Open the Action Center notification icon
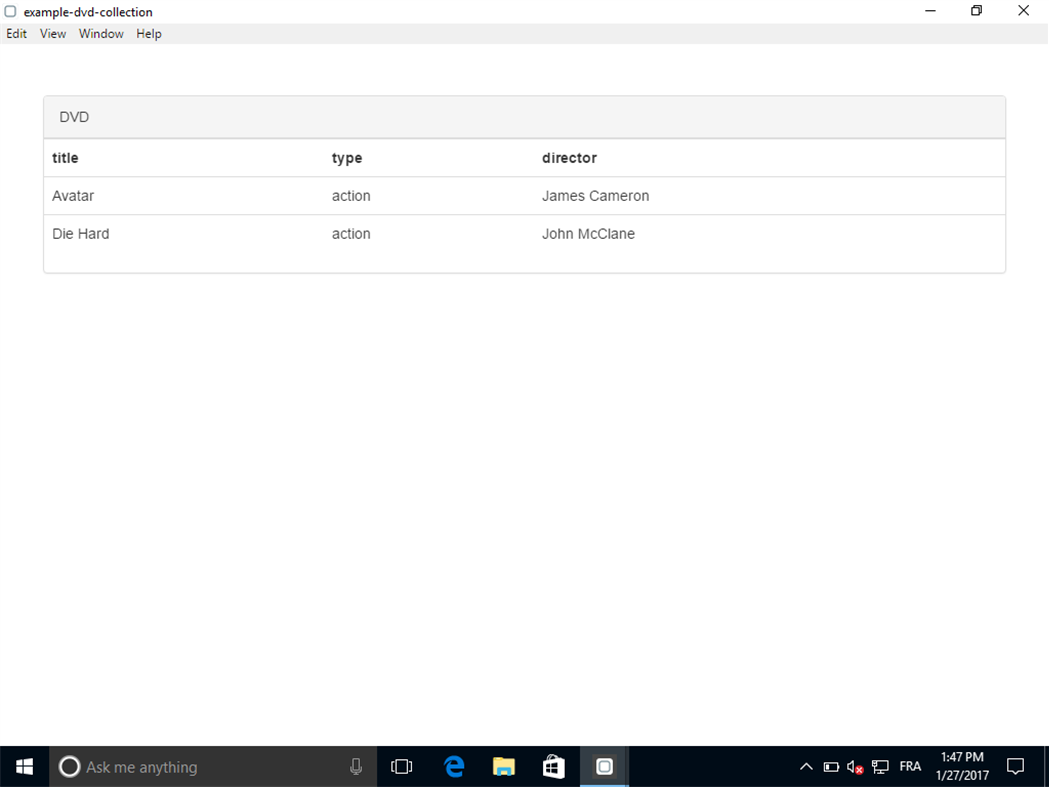This screenshot has height=787, width=1049. [1015, 766]
